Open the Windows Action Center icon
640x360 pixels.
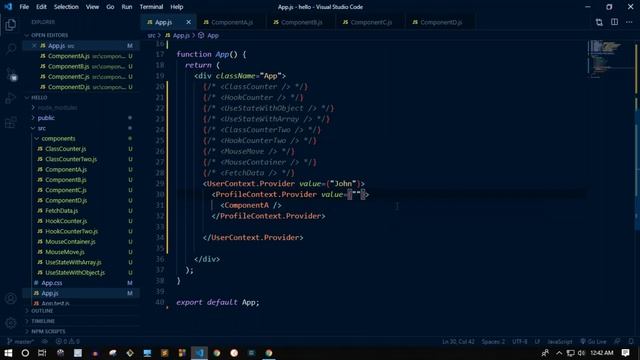tap(625, 353)
